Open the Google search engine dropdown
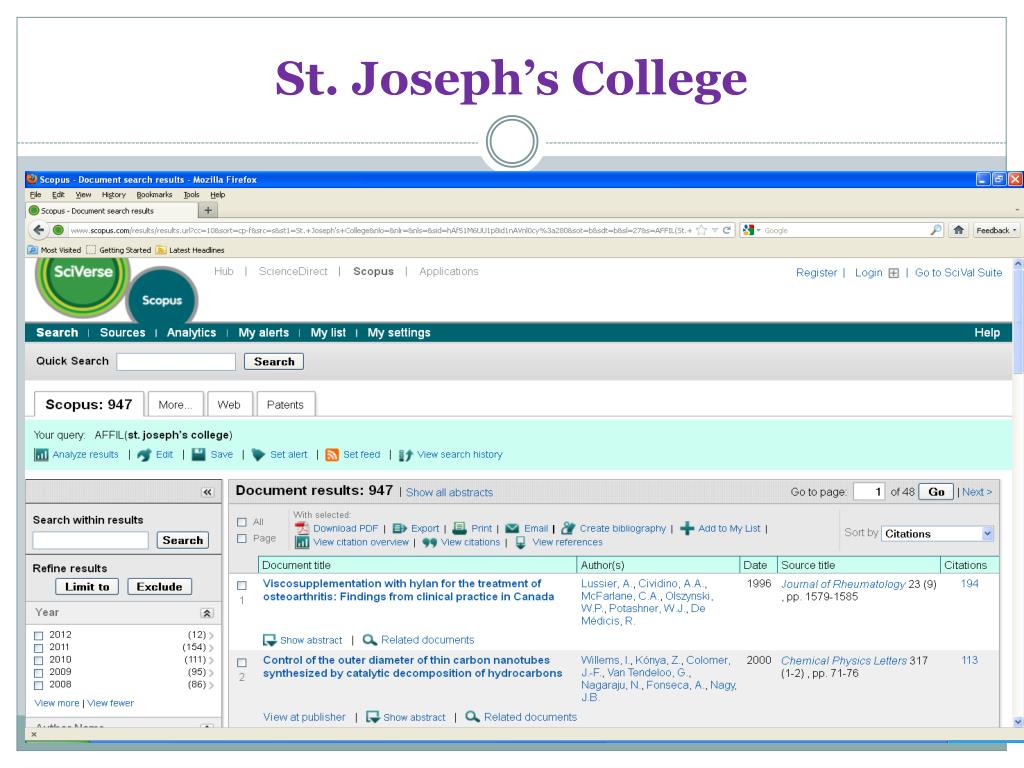Image resolution: width=1024 pixels, height=768 pixels. pyautogui.click(x=752, y=230)
